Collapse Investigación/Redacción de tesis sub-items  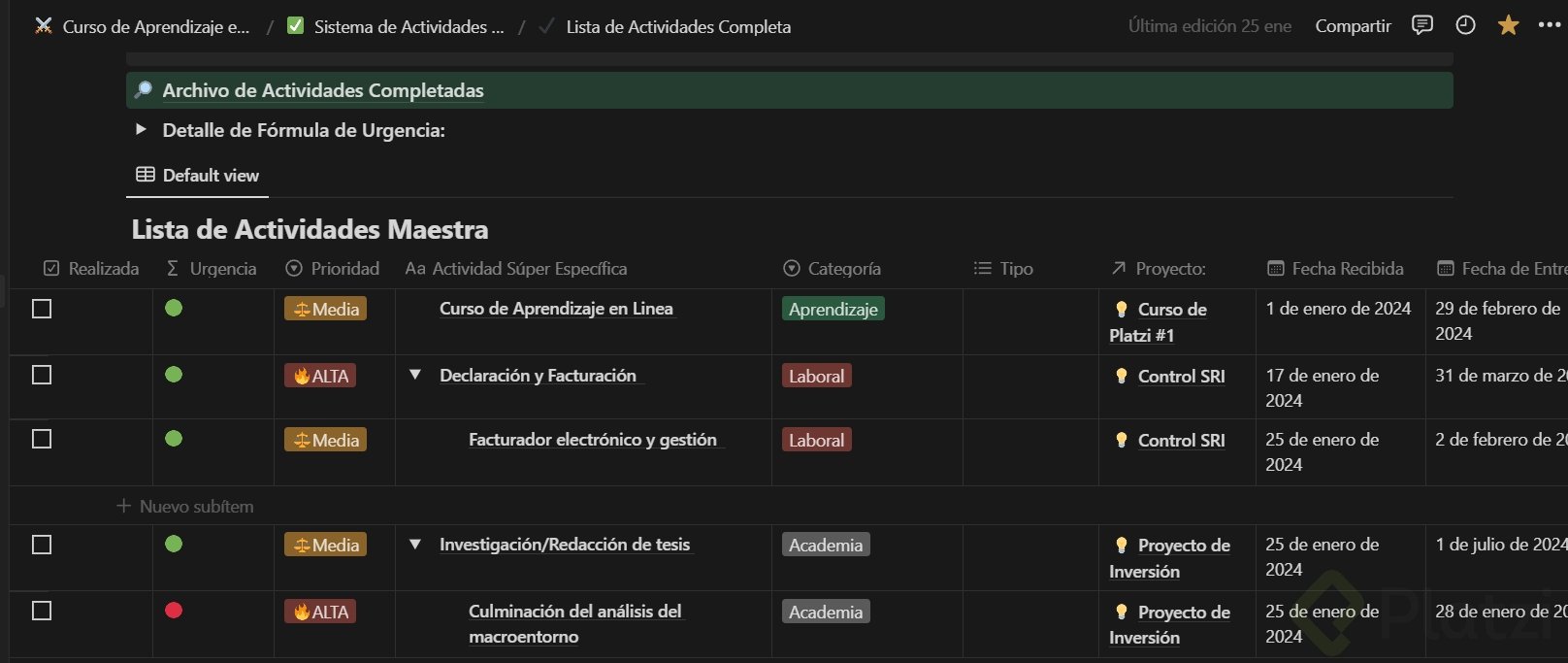tap(415, 544)
